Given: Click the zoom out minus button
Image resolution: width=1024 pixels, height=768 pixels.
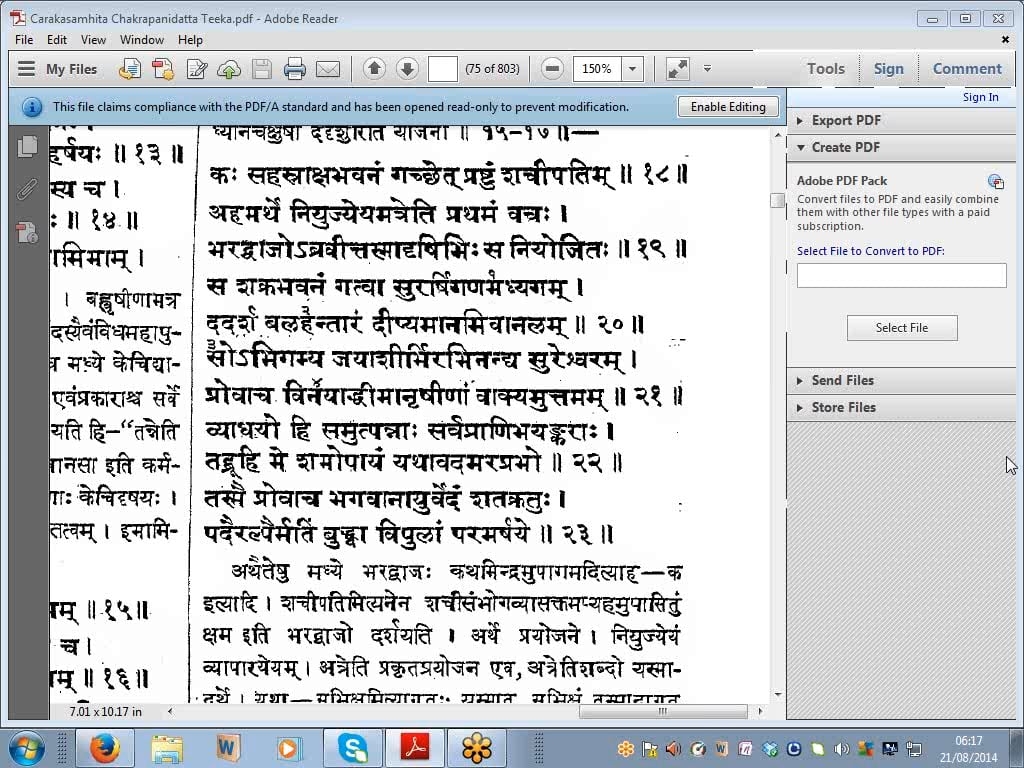Looking at the screenshot, I should pyautogui.click(x=552, y=69).
